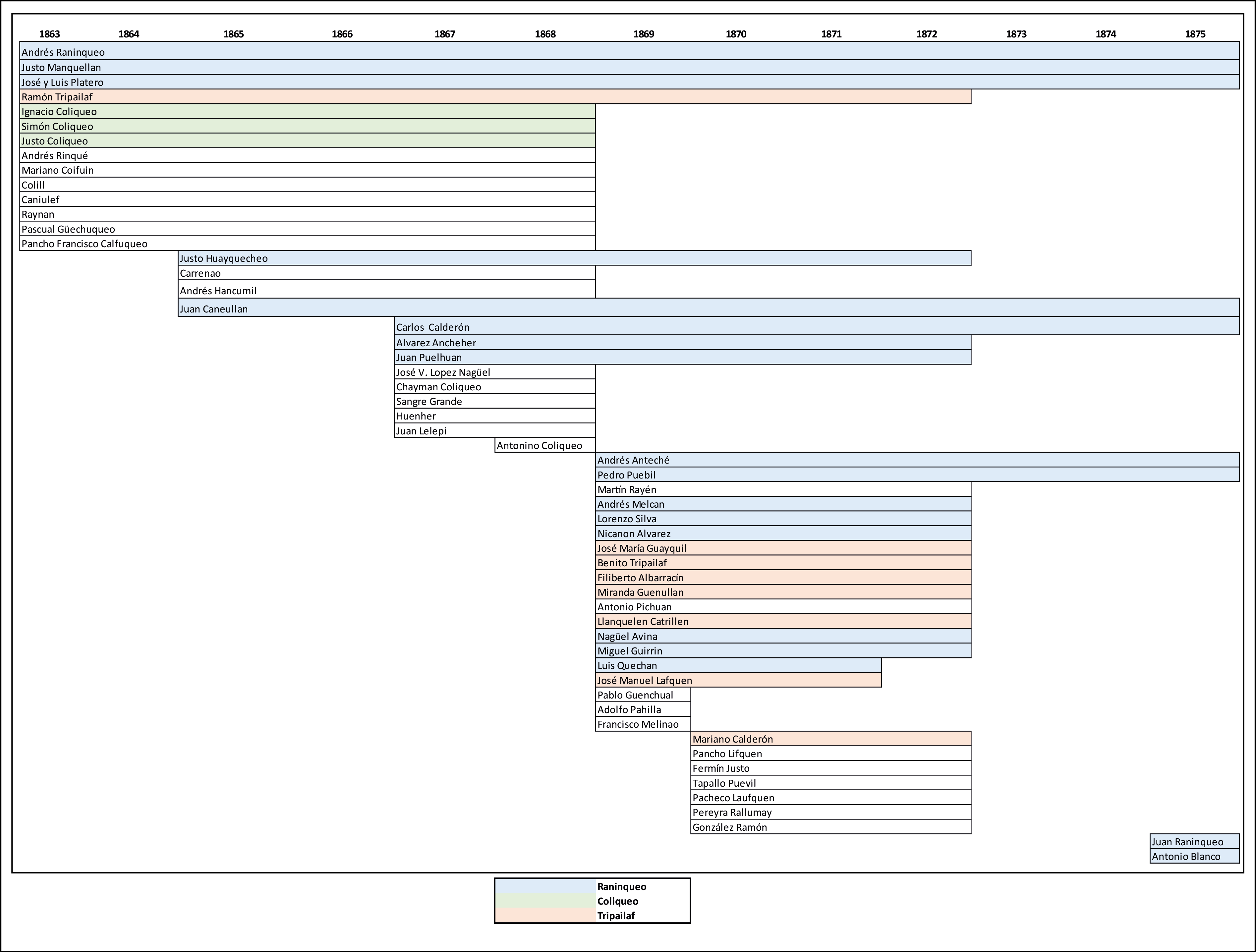Select the Luis Quechan bar
The image size is (1256, 952).
(x=738, y=665)
